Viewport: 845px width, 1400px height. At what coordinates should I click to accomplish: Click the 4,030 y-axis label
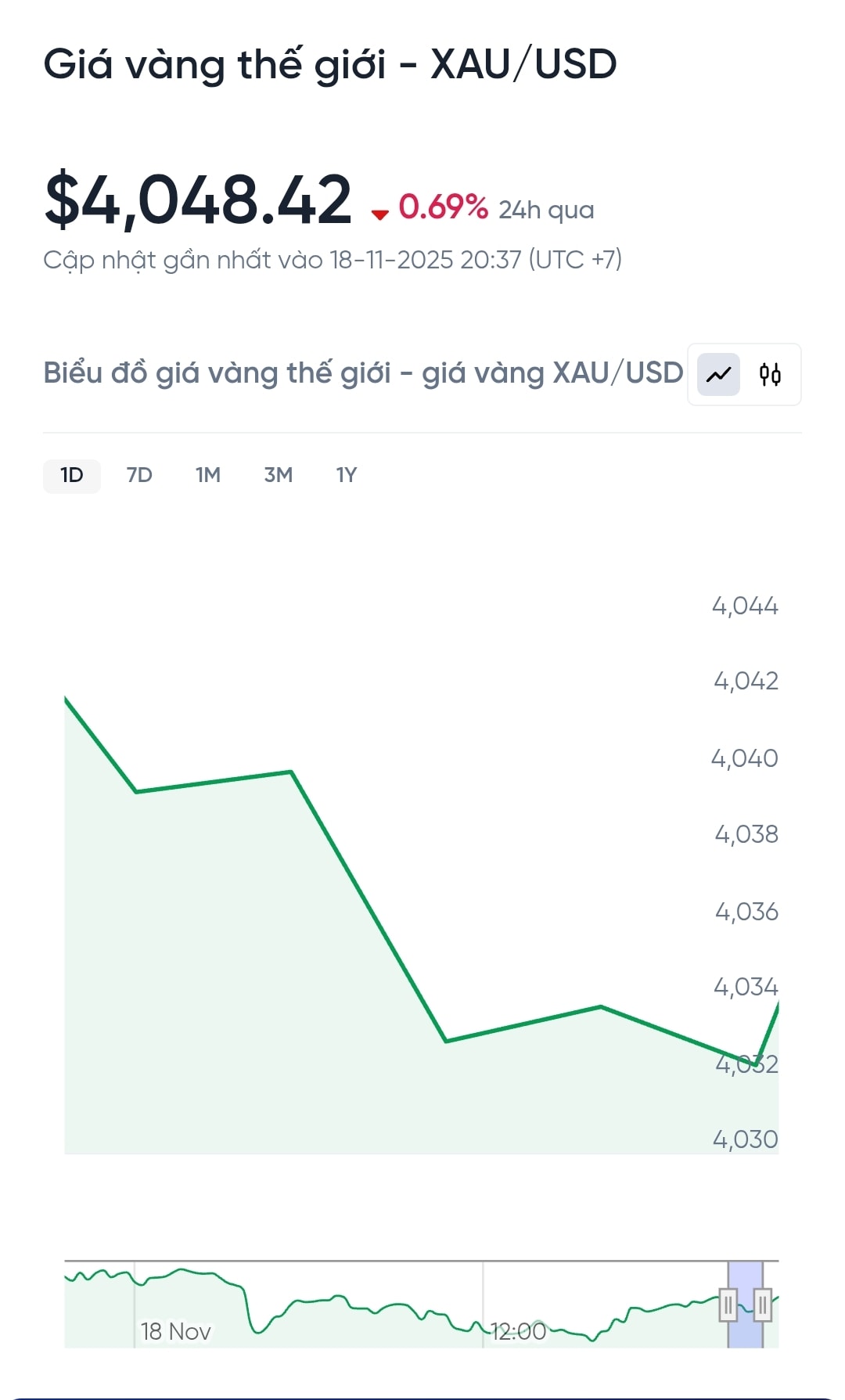(x=745, y=1139)
